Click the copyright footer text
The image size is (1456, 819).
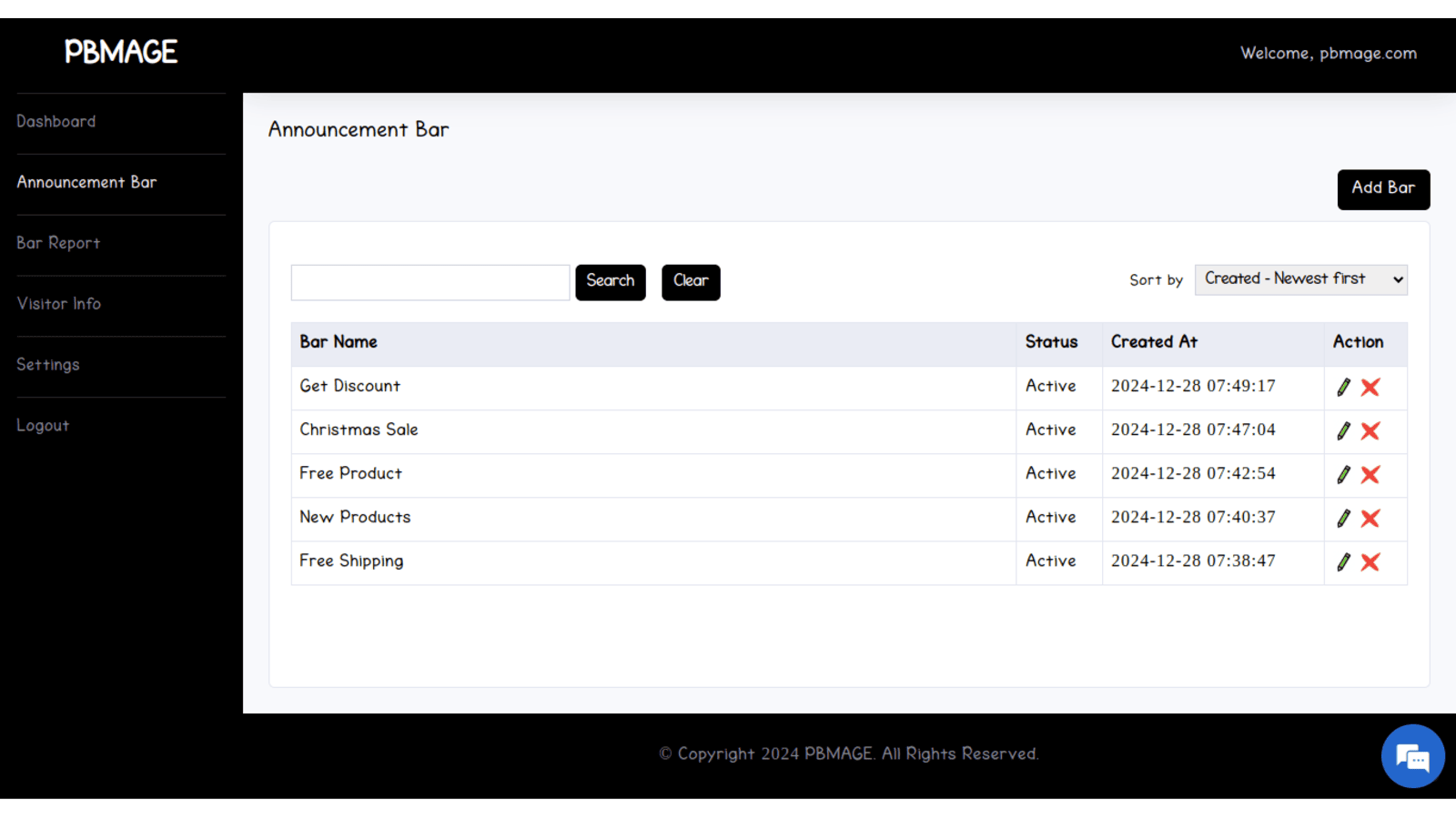coord(849,753)
